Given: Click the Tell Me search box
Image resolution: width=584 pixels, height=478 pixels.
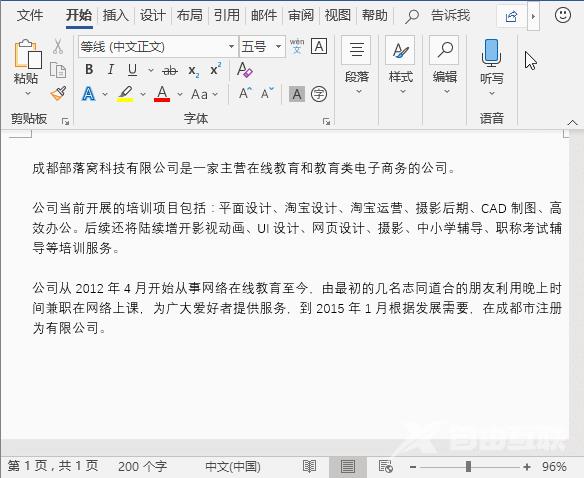Looking at the screenshot, I should point(438,16).
